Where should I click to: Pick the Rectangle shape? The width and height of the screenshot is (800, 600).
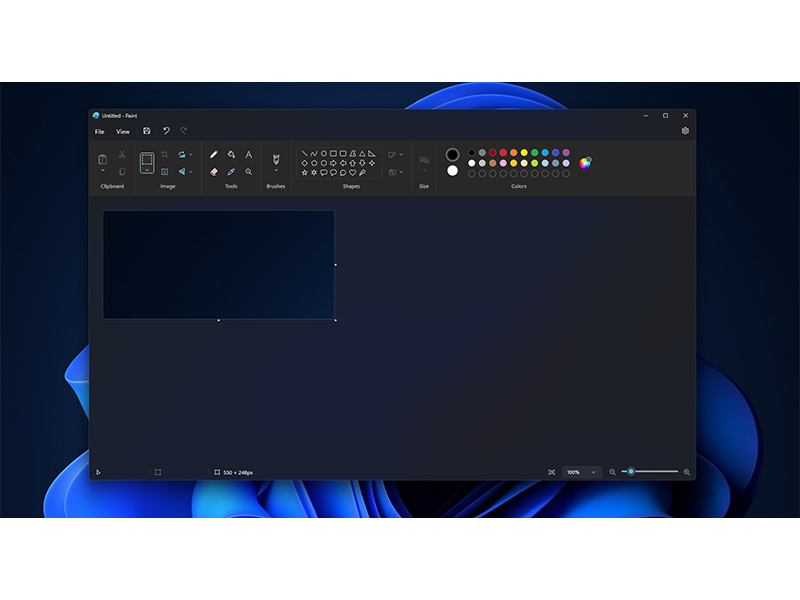tap(333, 154)
